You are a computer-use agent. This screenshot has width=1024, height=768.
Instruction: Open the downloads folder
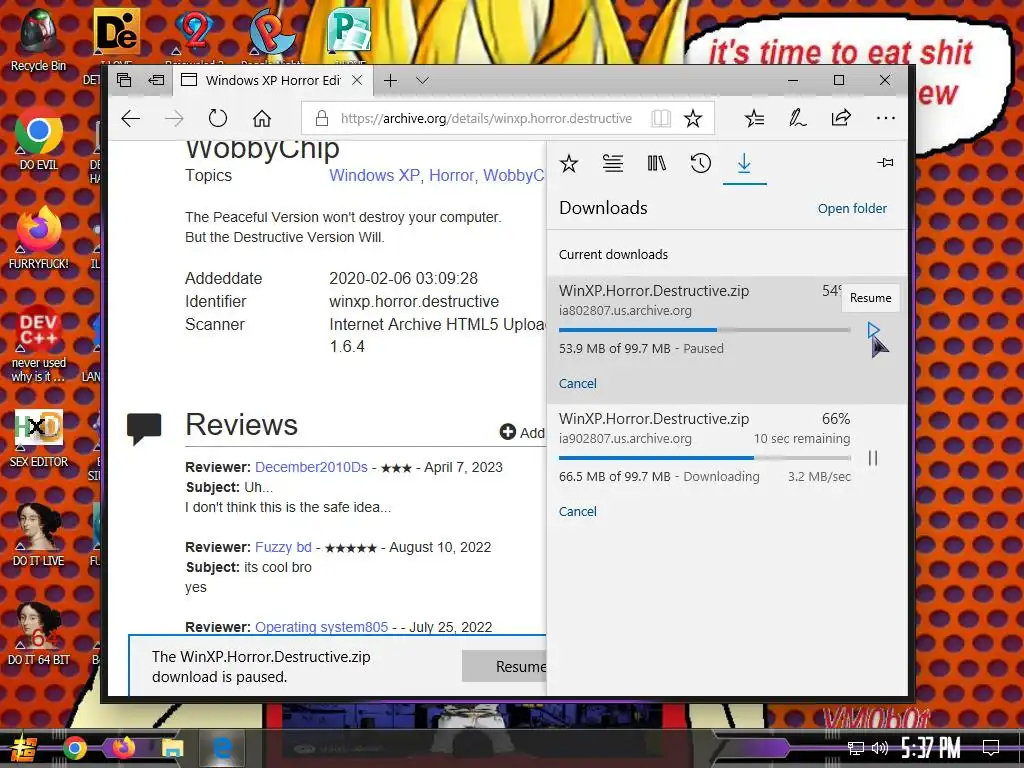pos(852,208)
